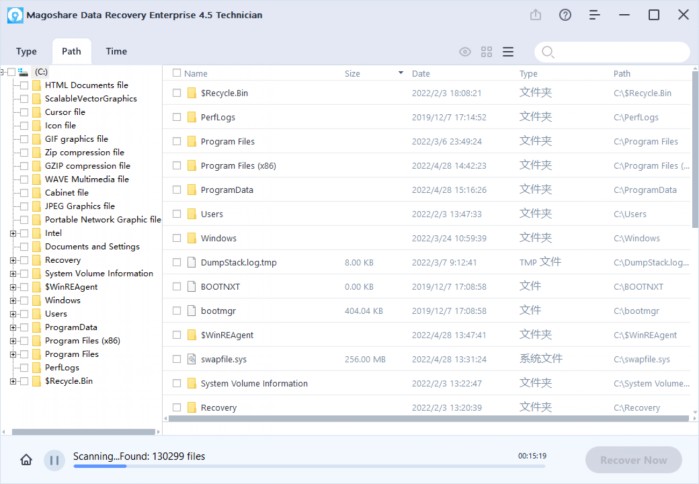Viewport: 699px width, 484px height.
Task: Click the Zip compression file folder icon
Action: 37,152
